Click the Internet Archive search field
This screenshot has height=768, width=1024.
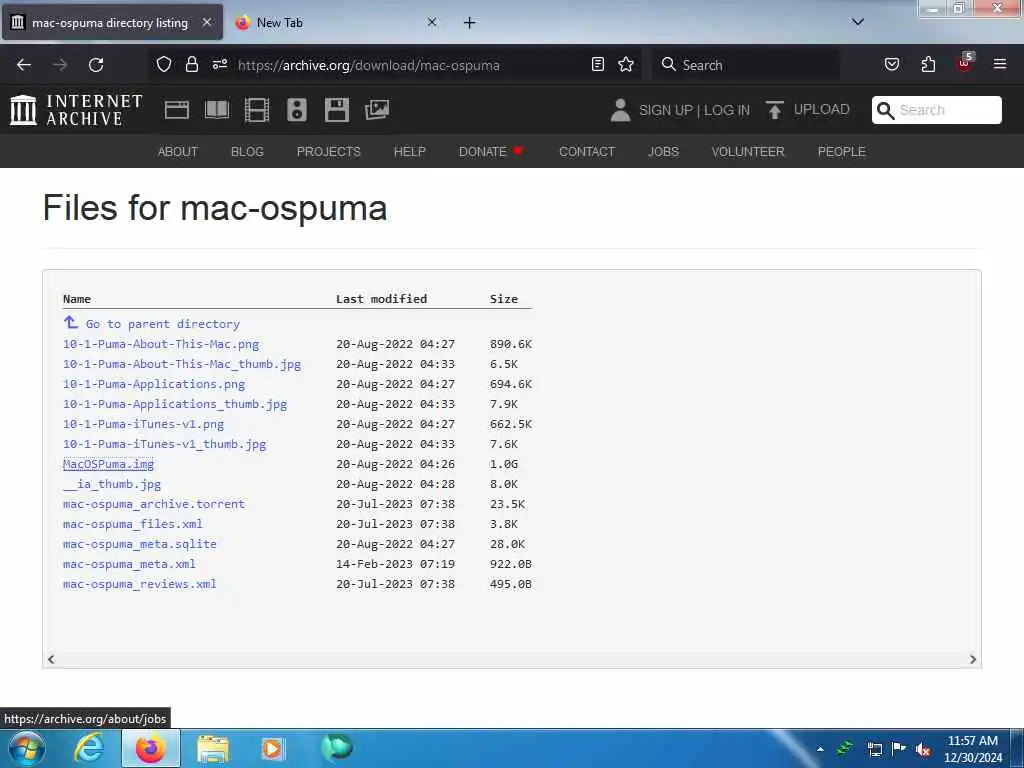[936, 110]
